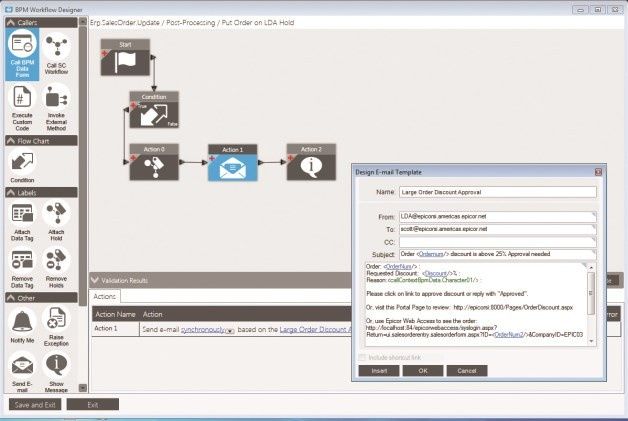This screenshot has width=628, height=421.
Task: Click the Action Name column header
Action: point(115,314)
